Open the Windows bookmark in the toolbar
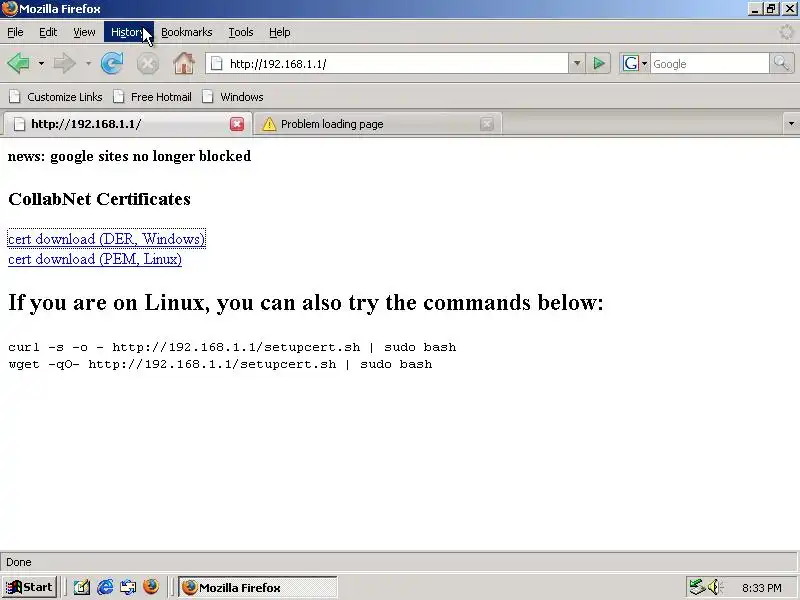Viewport: 800px width, 600px height. [x=233, y=97]
